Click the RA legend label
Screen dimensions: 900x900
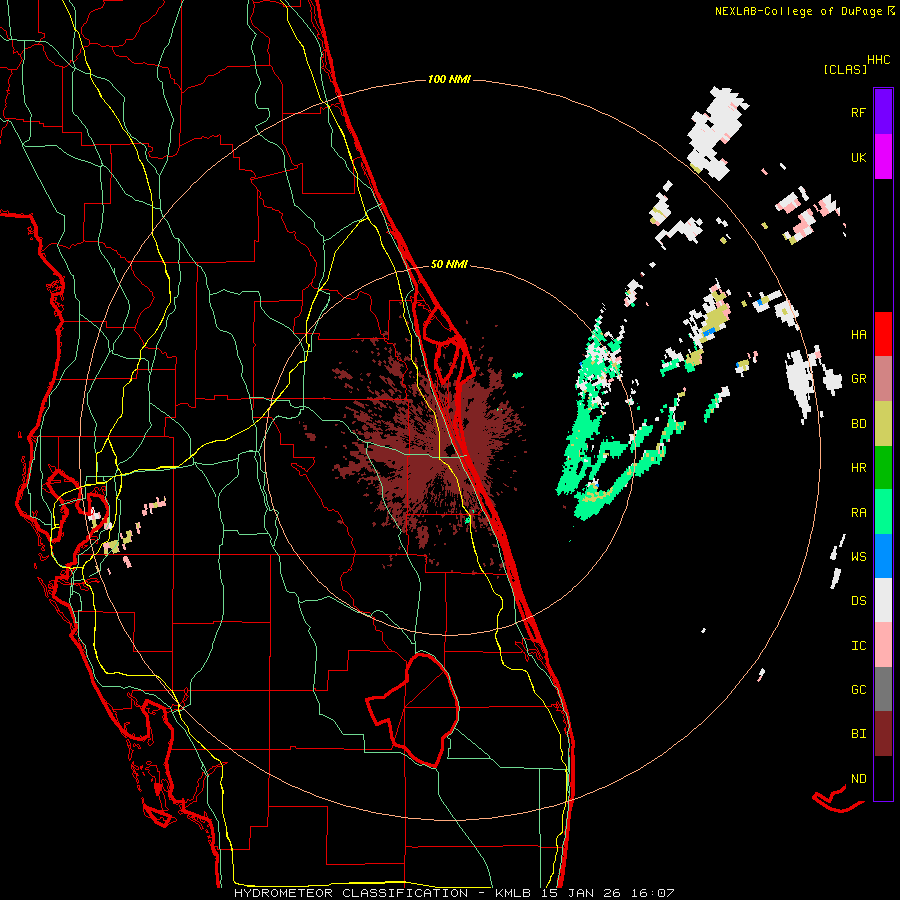[858, 513]
